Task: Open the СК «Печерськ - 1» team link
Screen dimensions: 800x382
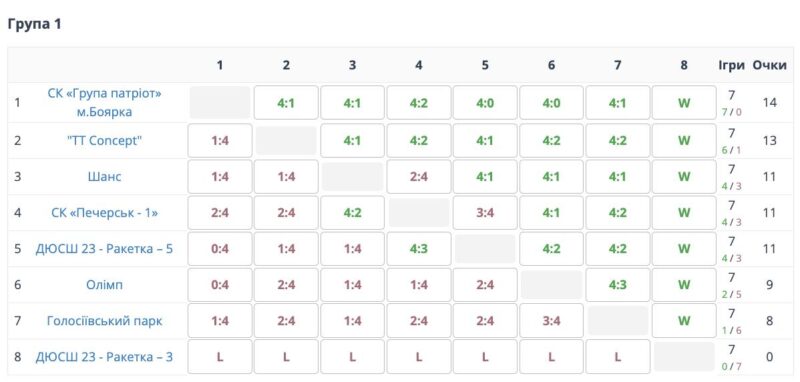Action: click(105, 213)
